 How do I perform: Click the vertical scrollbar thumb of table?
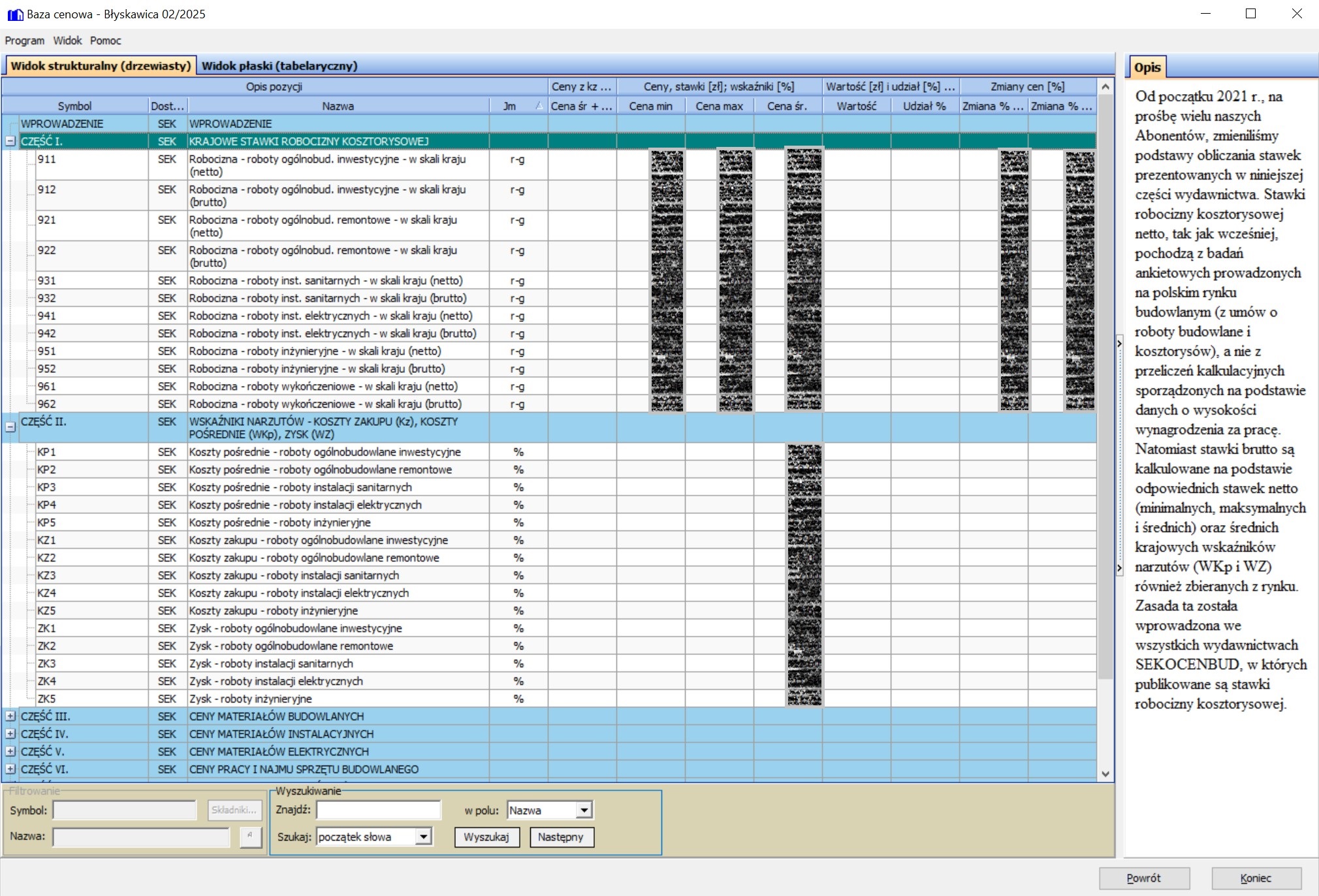tap(1105, 387)
